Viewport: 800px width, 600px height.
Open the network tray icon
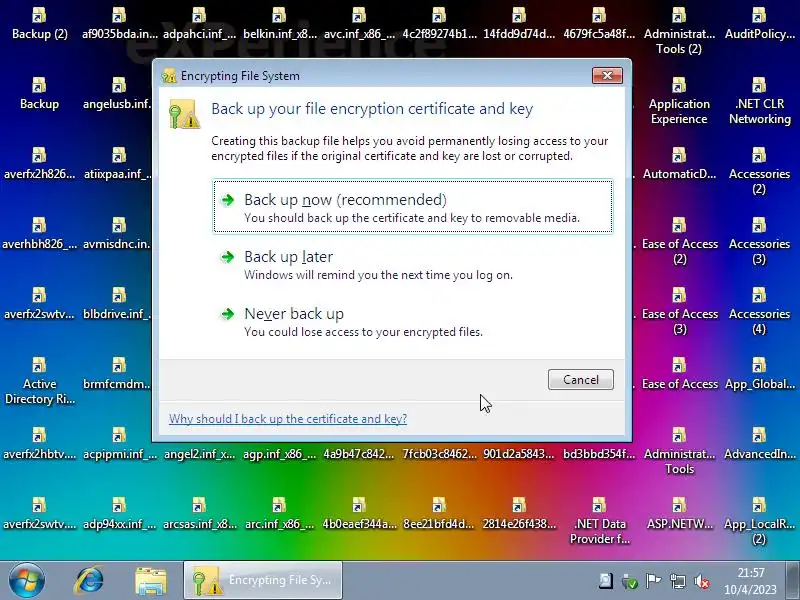[x=678, y=581]
